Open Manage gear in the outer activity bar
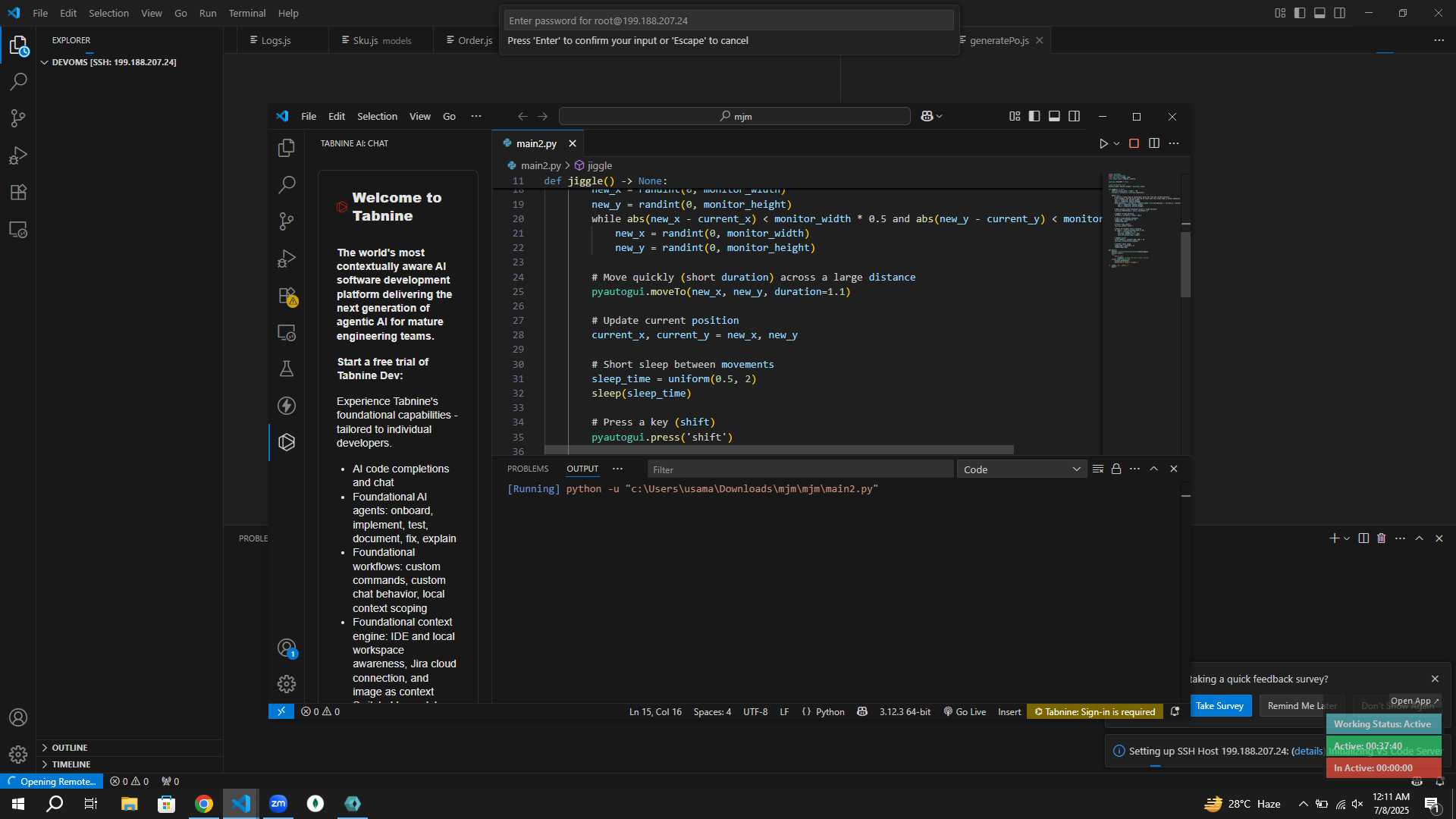1456x819 pixels. (x=18, y=754)
